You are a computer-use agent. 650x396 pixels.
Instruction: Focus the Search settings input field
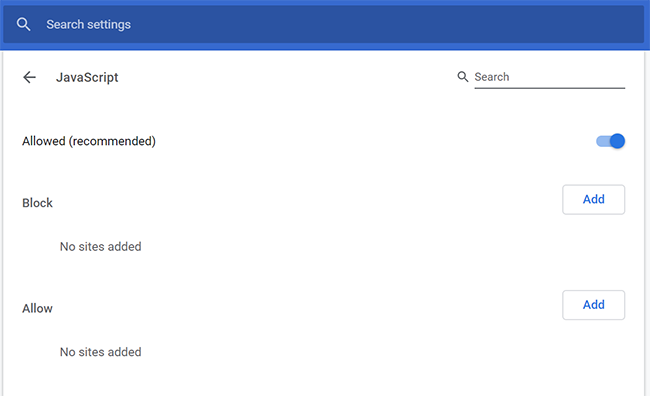323,24
